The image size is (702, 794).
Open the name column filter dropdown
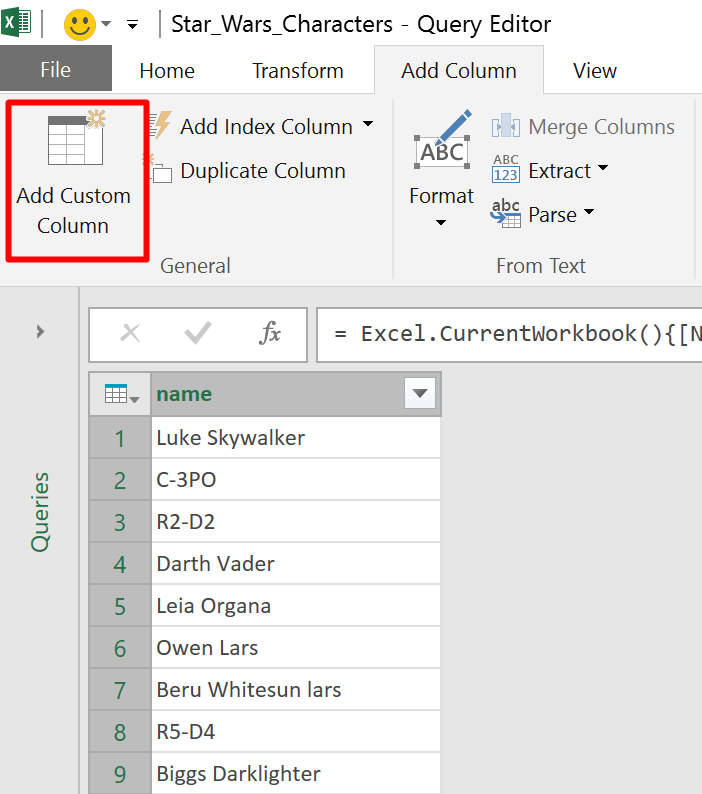[x=420, y=393]
